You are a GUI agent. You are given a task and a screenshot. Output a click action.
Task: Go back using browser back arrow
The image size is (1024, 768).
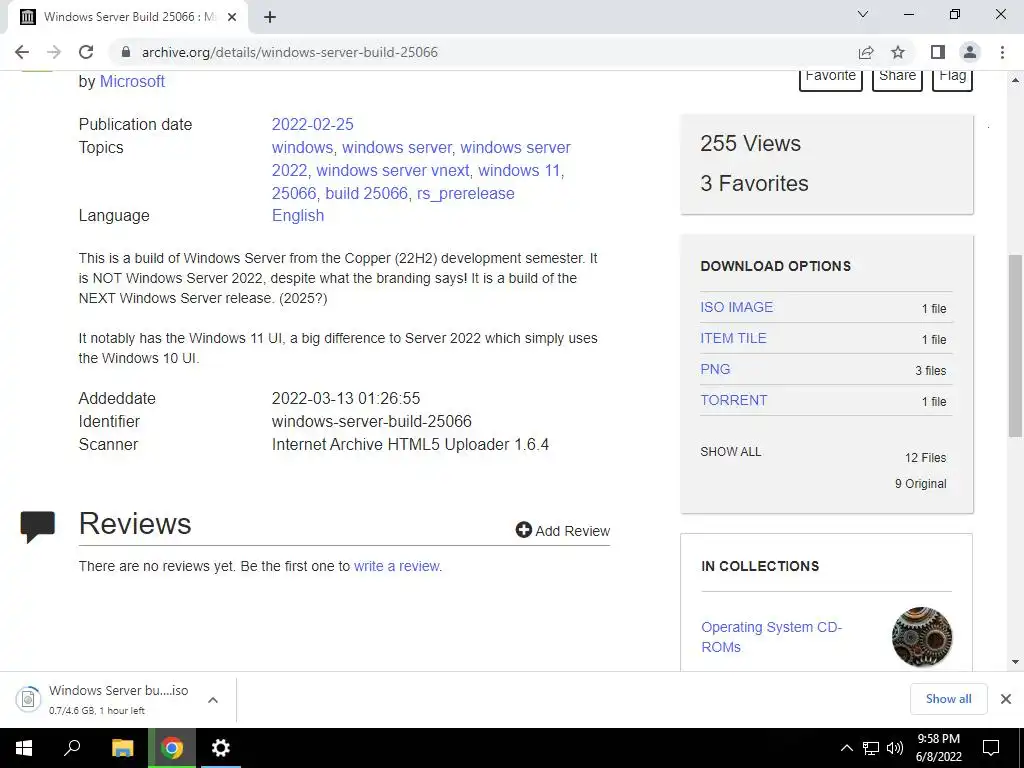(22, 52)
